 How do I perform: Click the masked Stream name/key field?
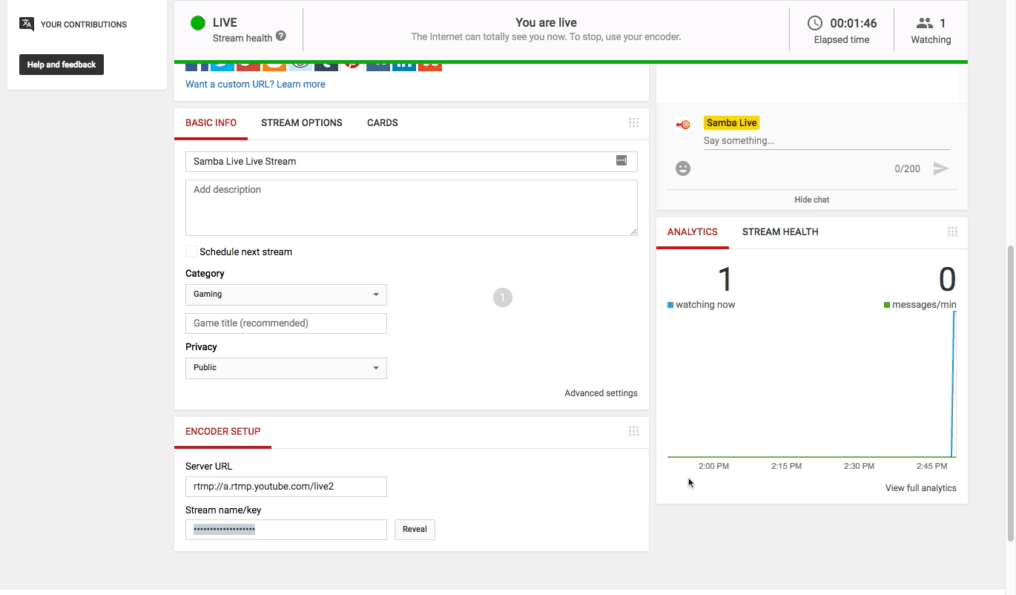pyautogui.click(x=286, y=529)
